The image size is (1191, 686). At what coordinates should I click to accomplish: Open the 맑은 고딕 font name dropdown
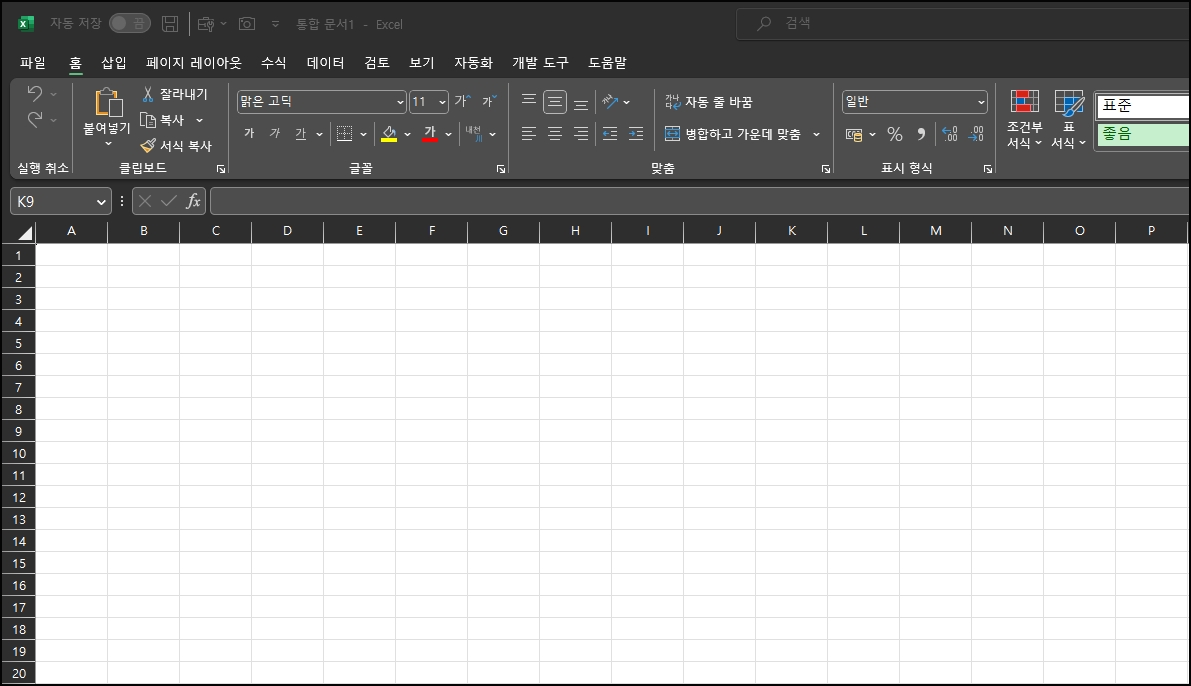399,101
